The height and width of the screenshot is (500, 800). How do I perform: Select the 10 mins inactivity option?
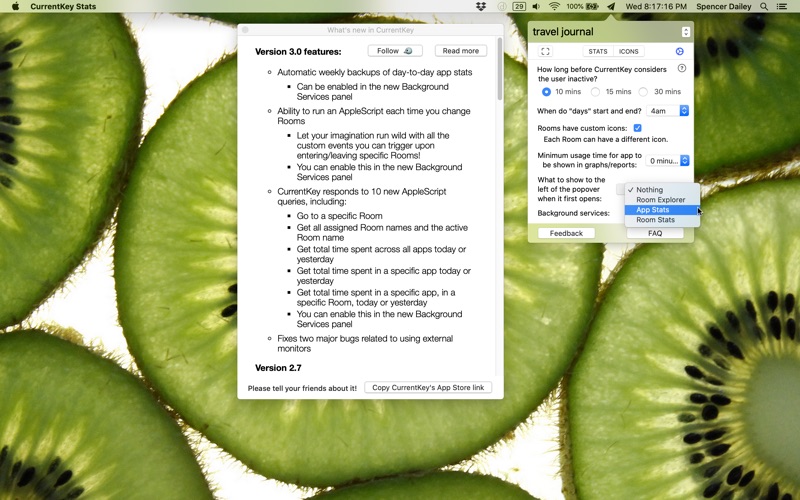tap(546, 92)
